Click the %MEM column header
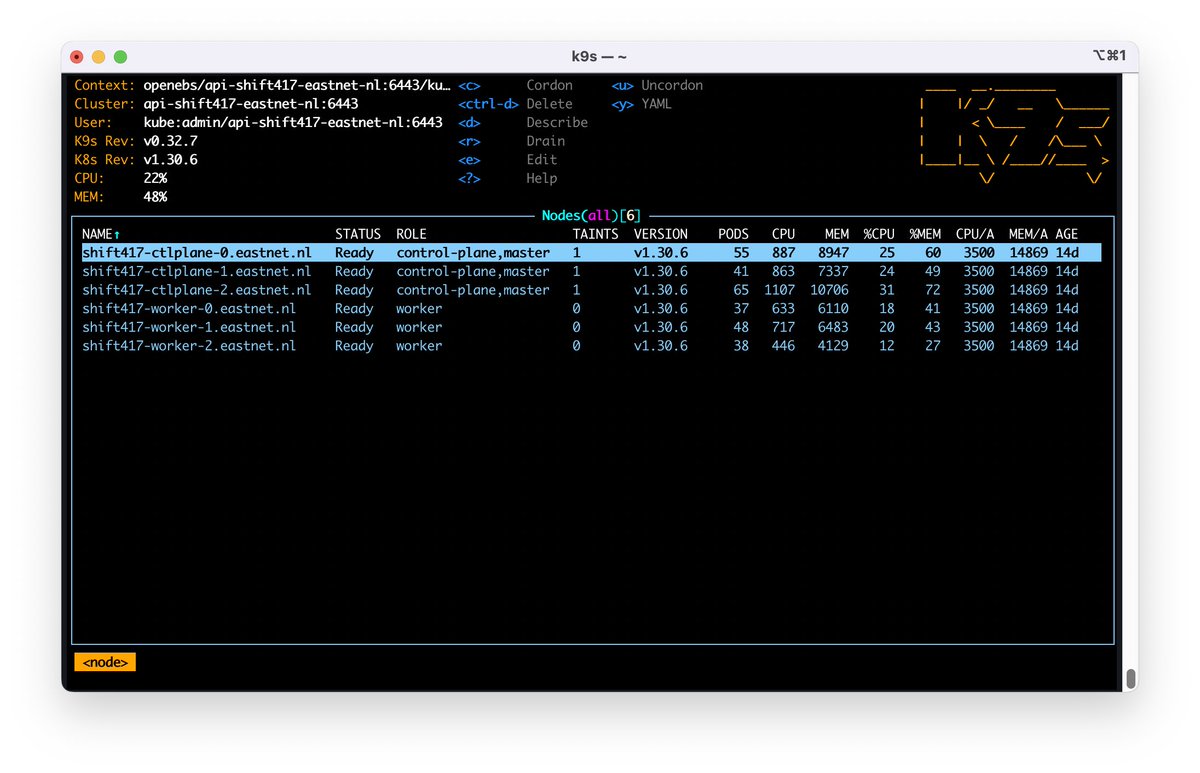Image resolution: width=1200 pixels, height=773 pixels. [x=925, y=234]
